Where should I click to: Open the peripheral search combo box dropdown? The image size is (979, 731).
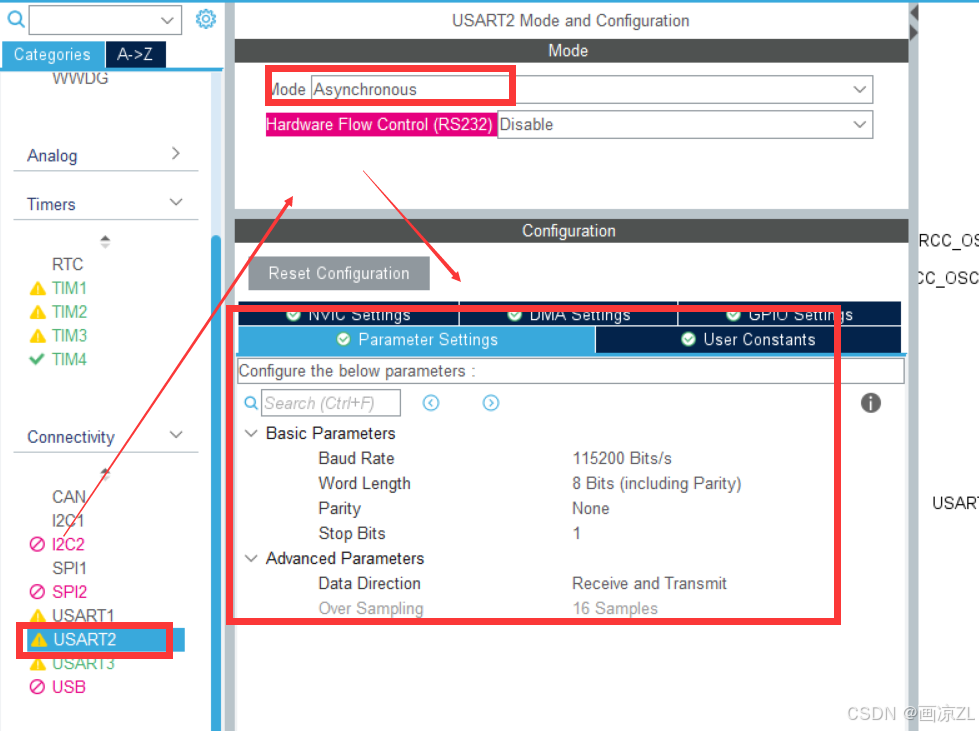(x=167, y=20)
